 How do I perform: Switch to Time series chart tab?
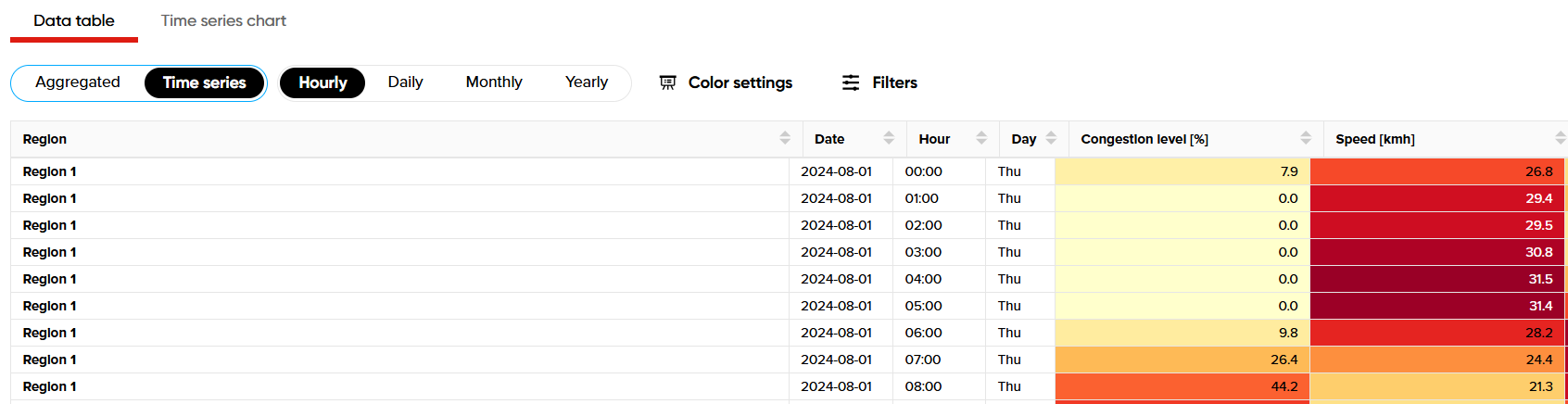223,20
